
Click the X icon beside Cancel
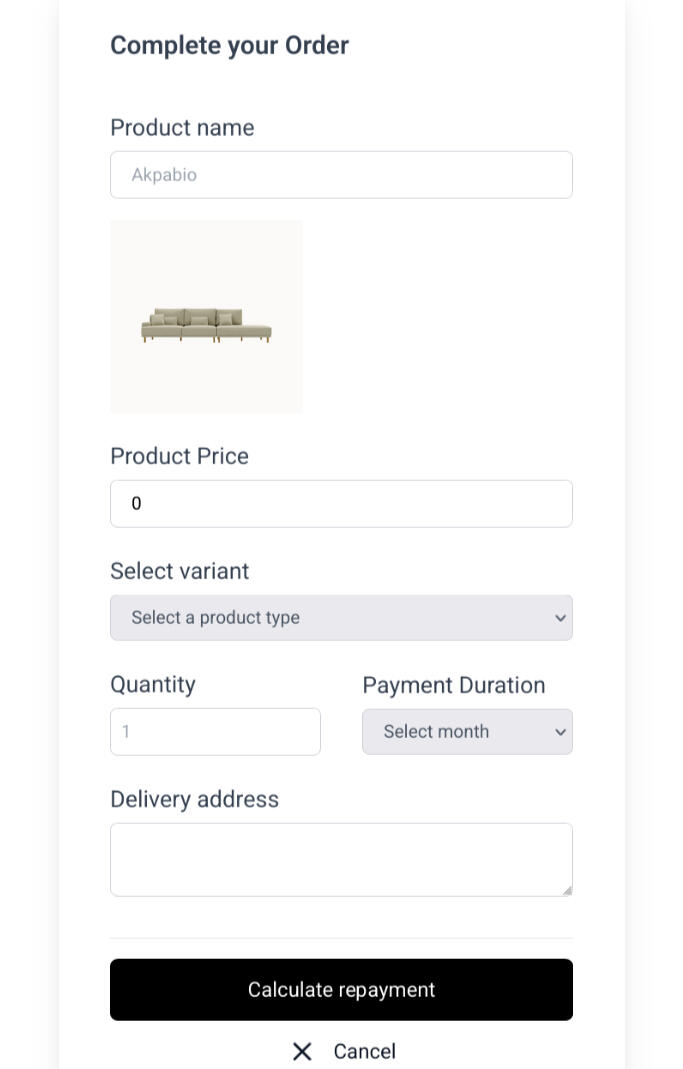(x=302, y=1051)
